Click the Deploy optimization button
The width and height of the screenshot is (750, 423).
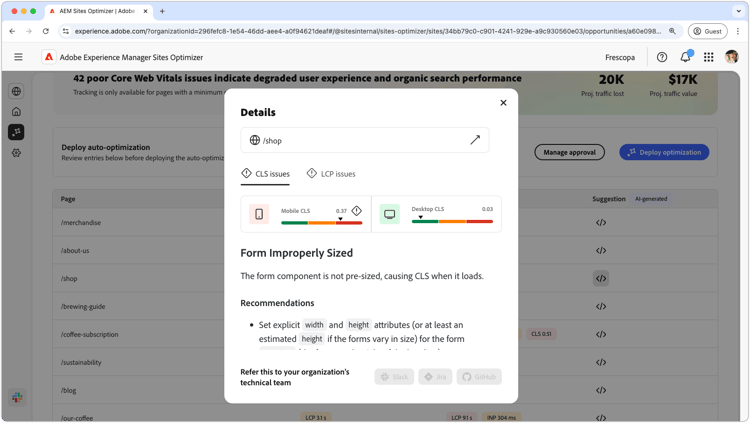664,152
